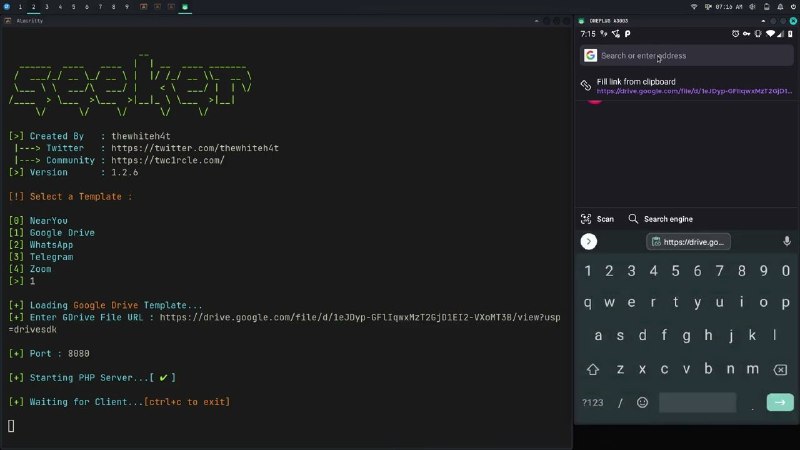The image size is (800, 450).
Task: Open the notification bell in system tray
Action: tap(780, 7)
